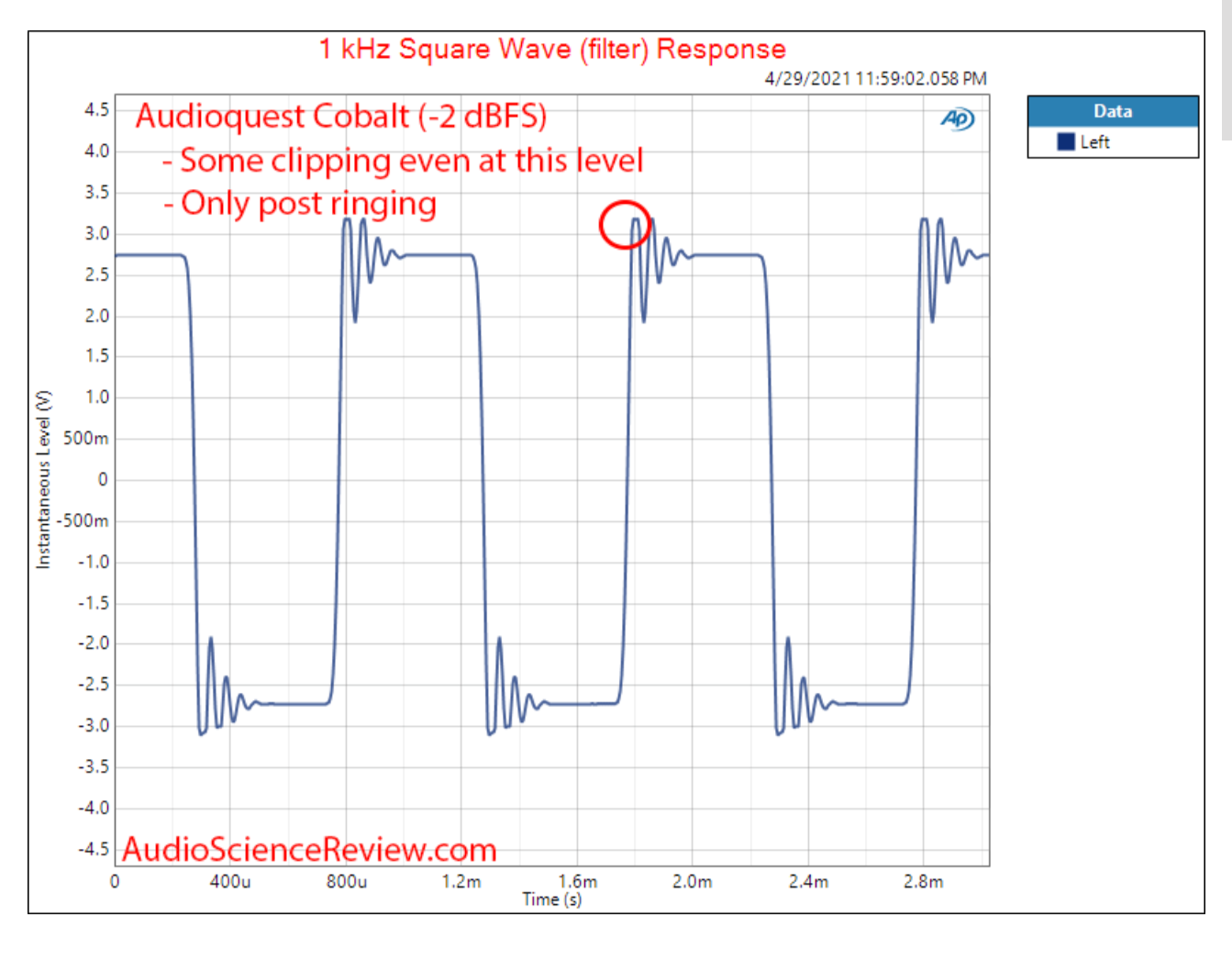This screenshot has height=971, width=1232.
Task: Click the '0' tick label on the level axis
Action: 103,479
